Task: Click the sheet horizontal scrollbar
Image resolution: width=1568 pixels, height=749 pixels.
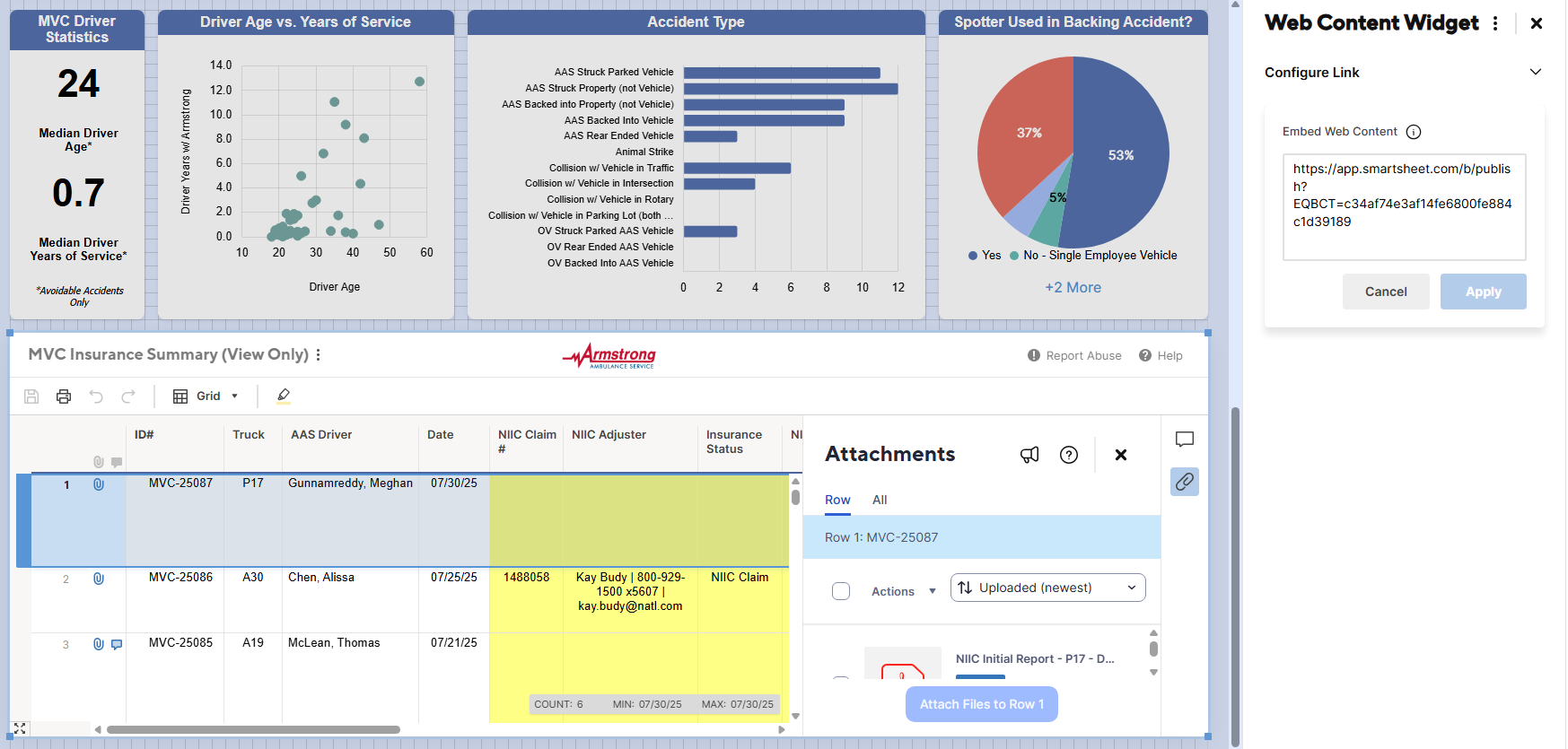Action: point(253,730)
